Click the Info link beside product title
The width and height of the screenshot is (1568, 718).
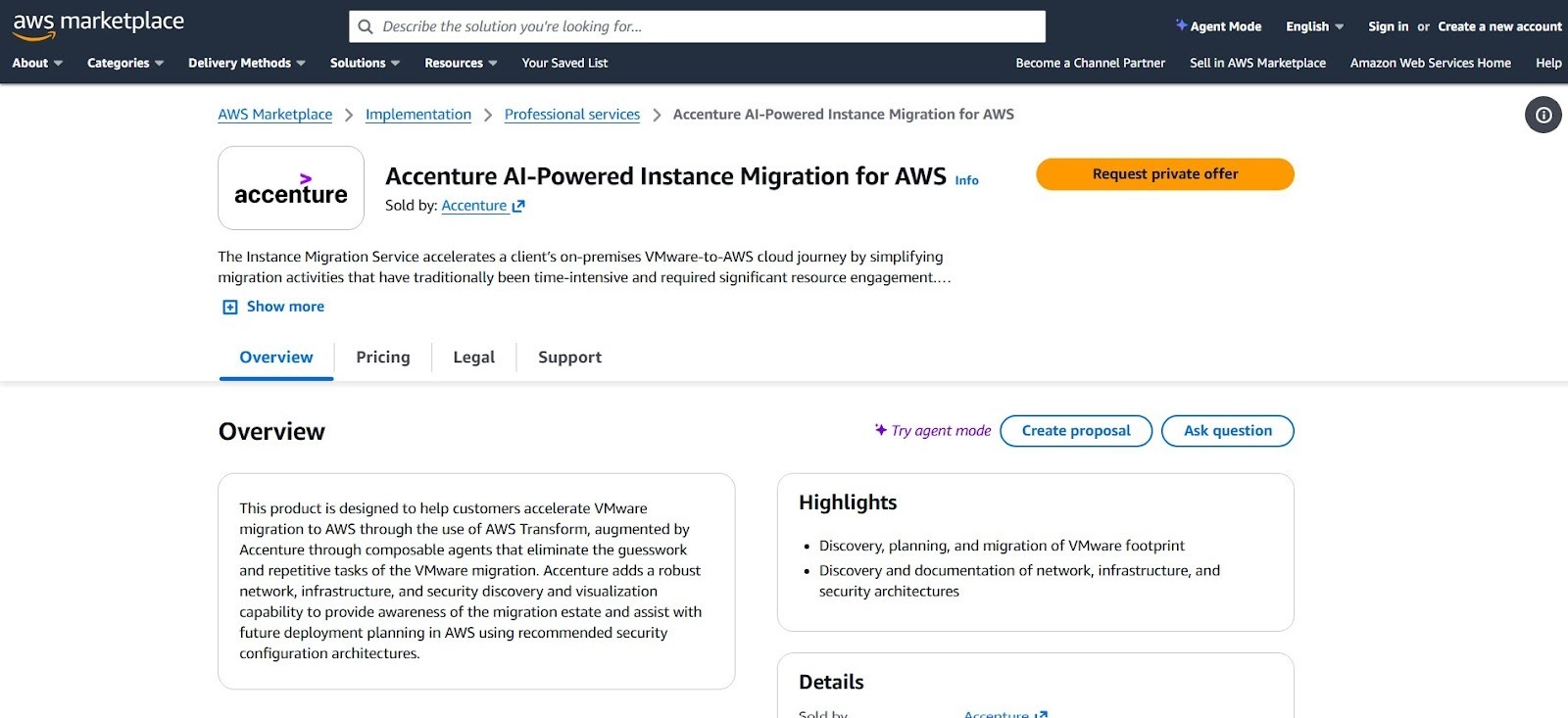tap(966, 180)
